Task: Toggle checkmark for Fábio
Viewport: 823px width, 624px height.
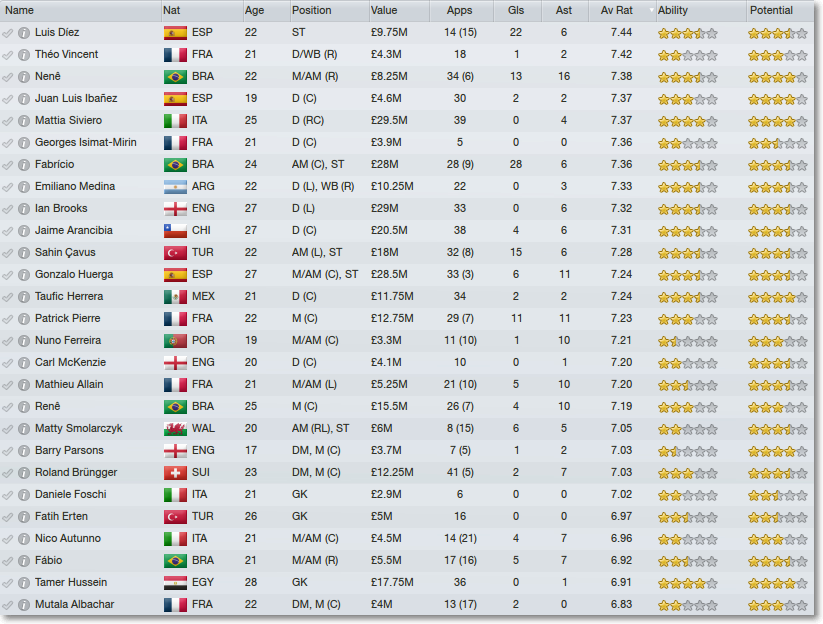Action: [x=7, y=561]
